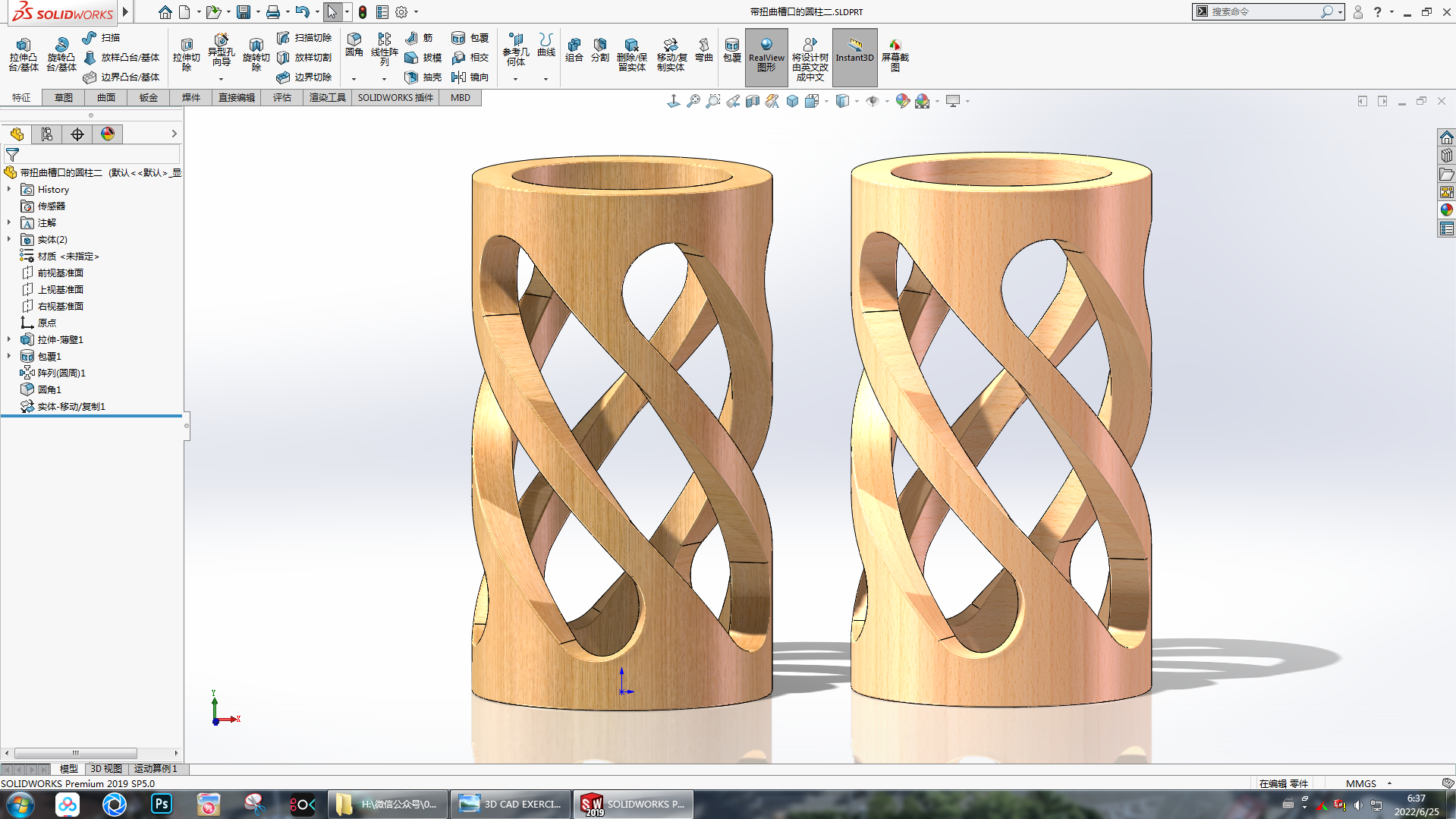Click the Zoom to Fit view icon
The height and width of the screenshot is (819, 1456).
pos(693,101)
